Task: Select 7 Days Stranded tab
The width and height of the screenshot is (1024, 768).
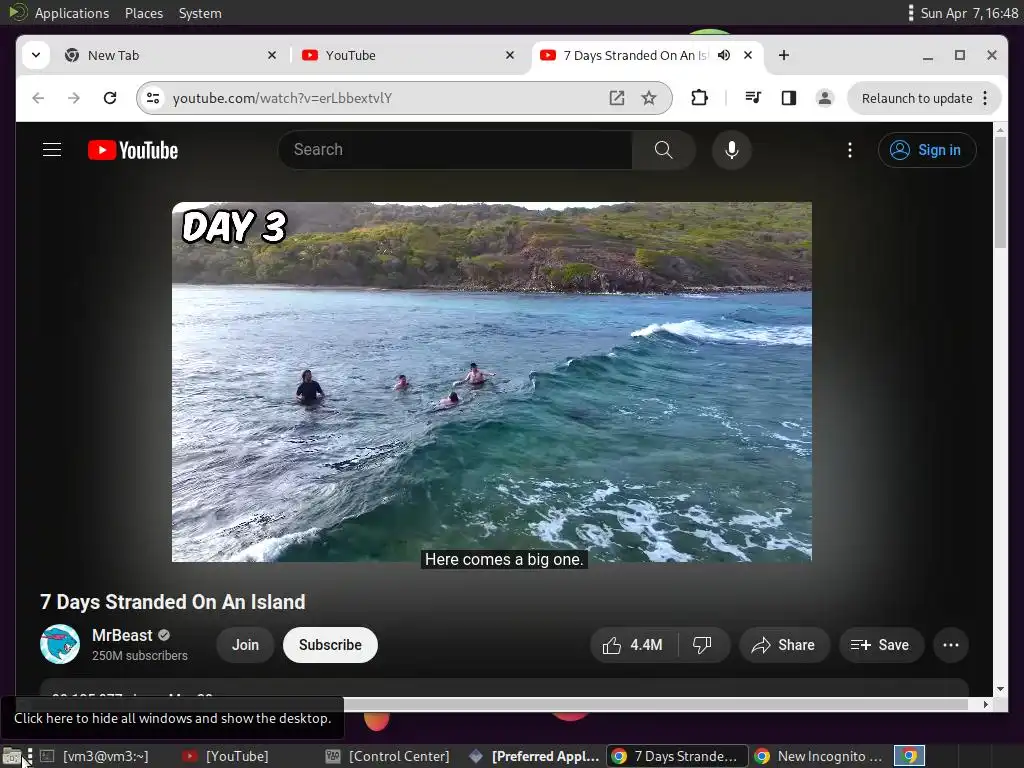Action: click(x=635, y=56)
